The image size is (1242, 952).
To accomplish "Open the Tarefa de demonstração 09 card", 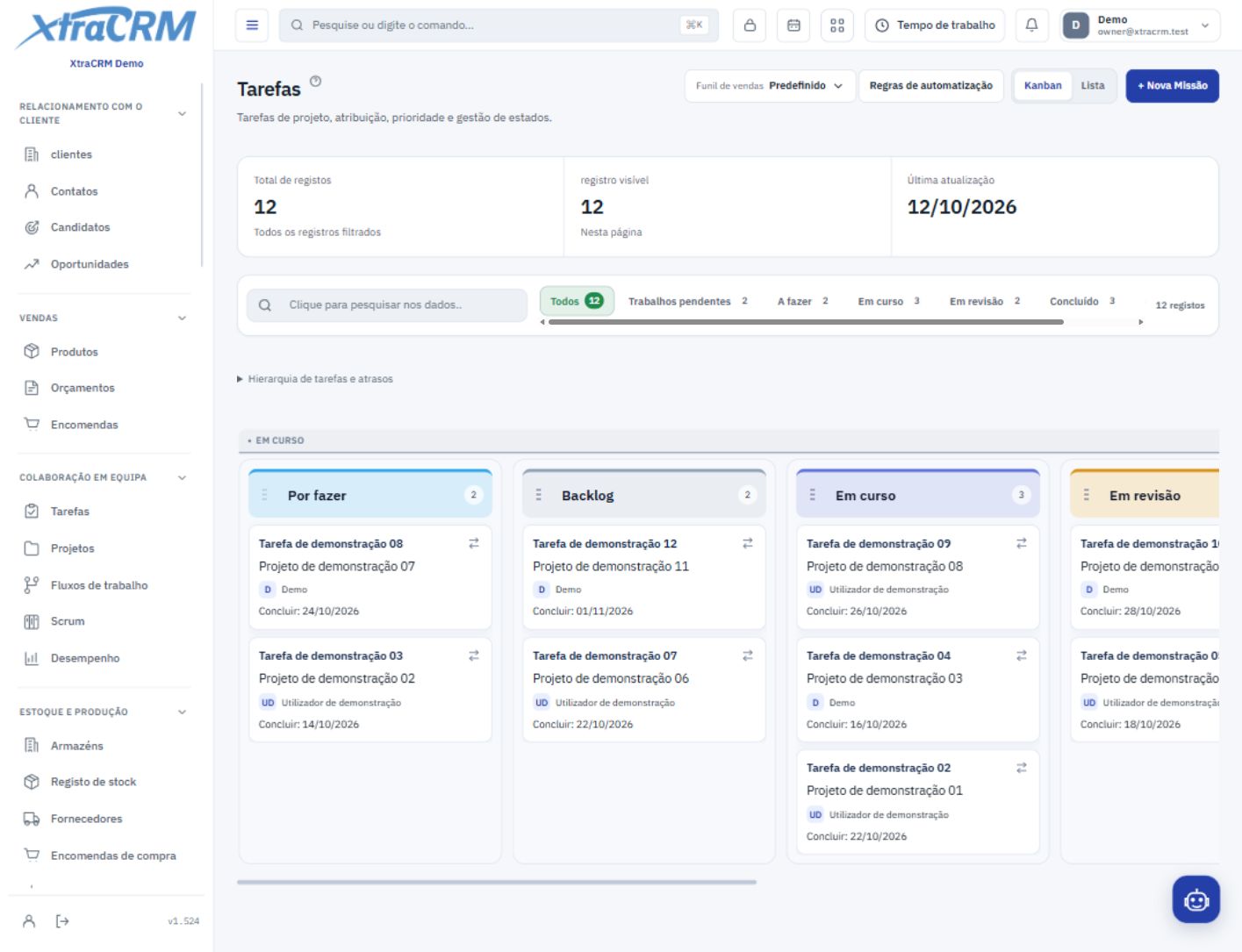I will coord(917,577).
